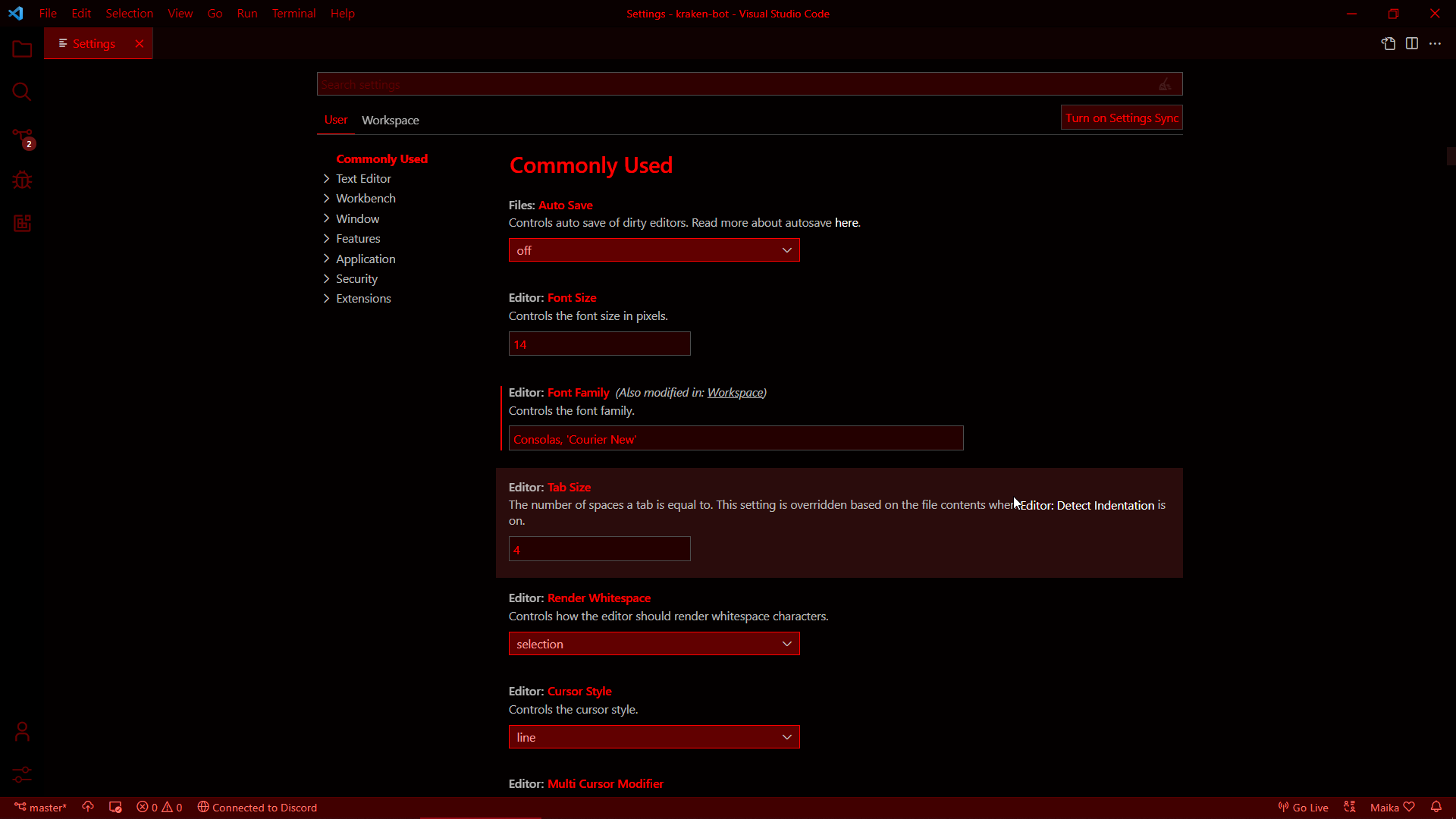Click the Search settings input field
Image resolution: width=1456 pixels, height=819 pixels.
click(736, 84)
